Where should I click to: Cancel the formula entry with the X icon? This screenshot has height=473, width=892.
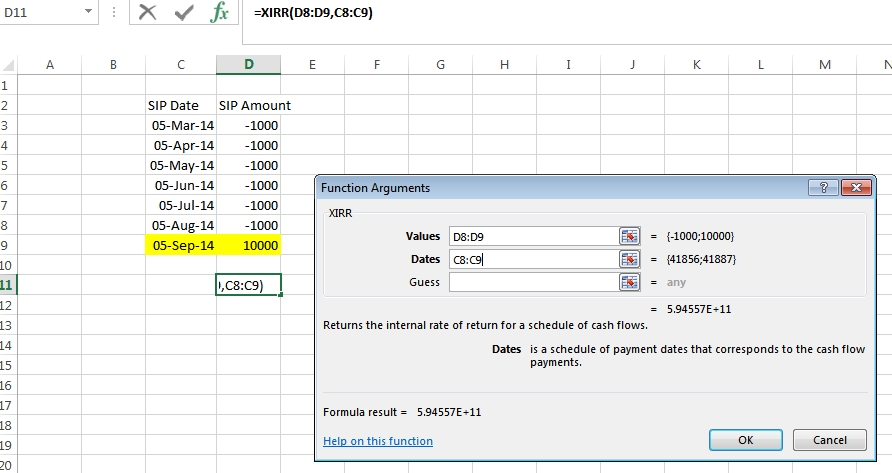147,12
